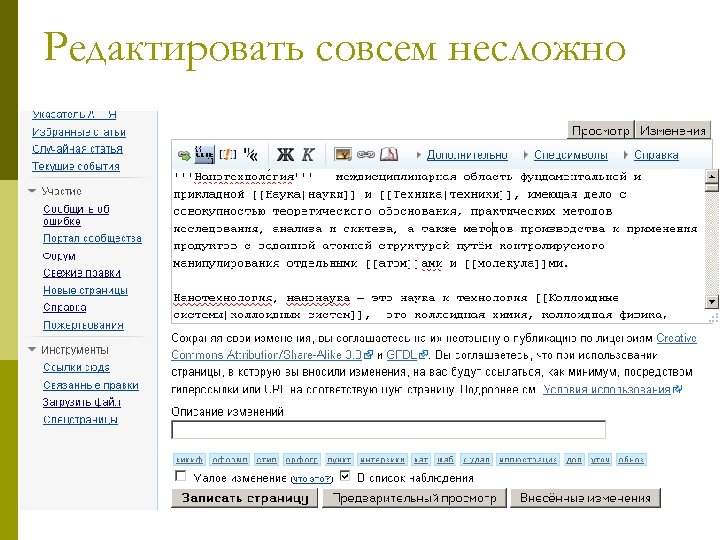720x540 pixels.
Task: Click the кат summary tag
Action: (x=421, y=459)
